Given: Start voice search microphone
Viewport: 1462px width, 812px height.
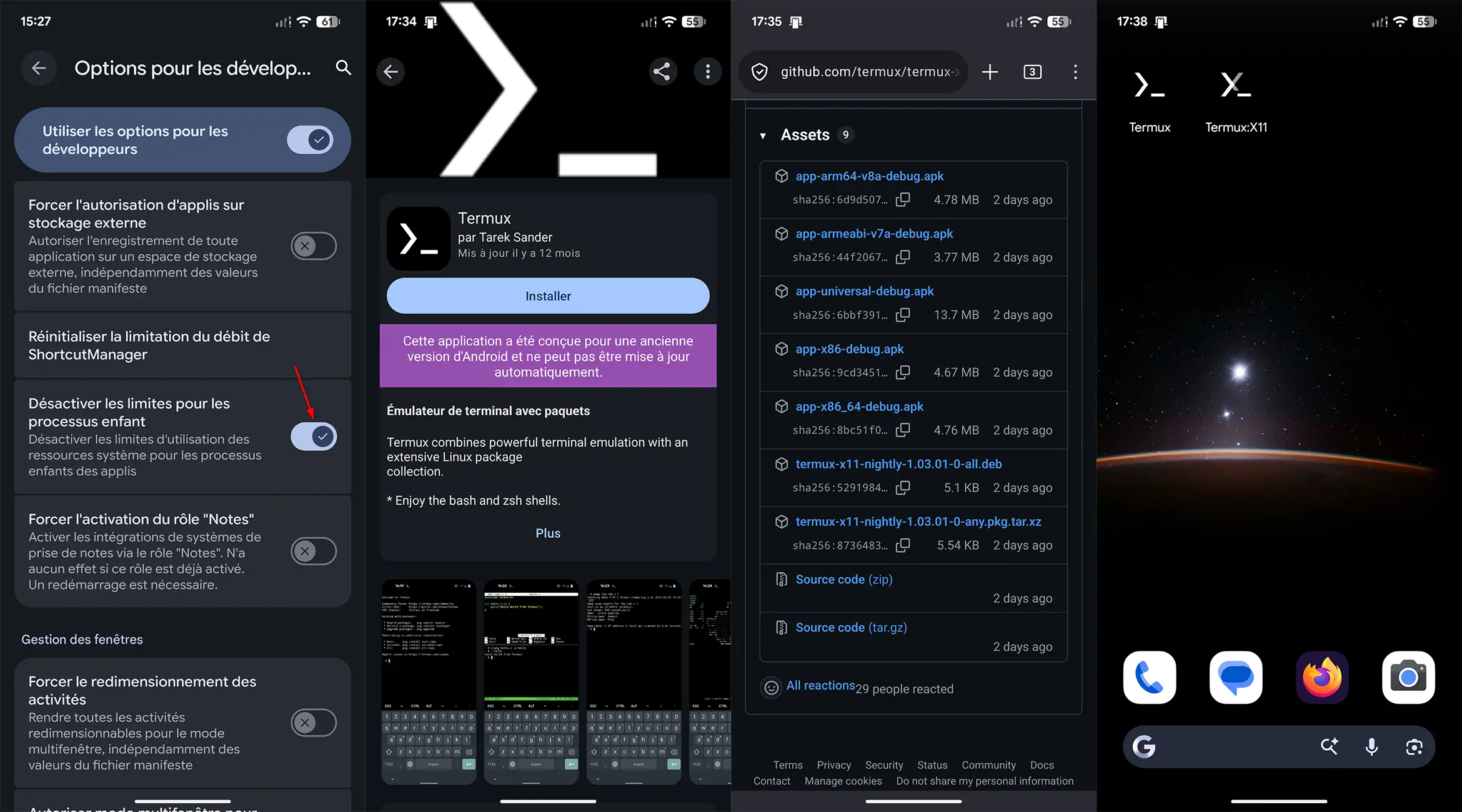Looking at the screenshot, I should [x=1371, y=746].
